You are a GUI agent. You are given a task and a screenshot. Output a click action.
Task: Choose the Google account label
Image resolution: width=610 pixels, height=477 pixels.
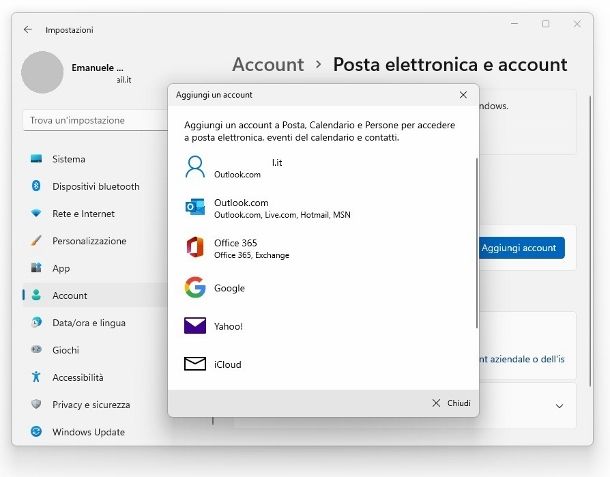229,288
